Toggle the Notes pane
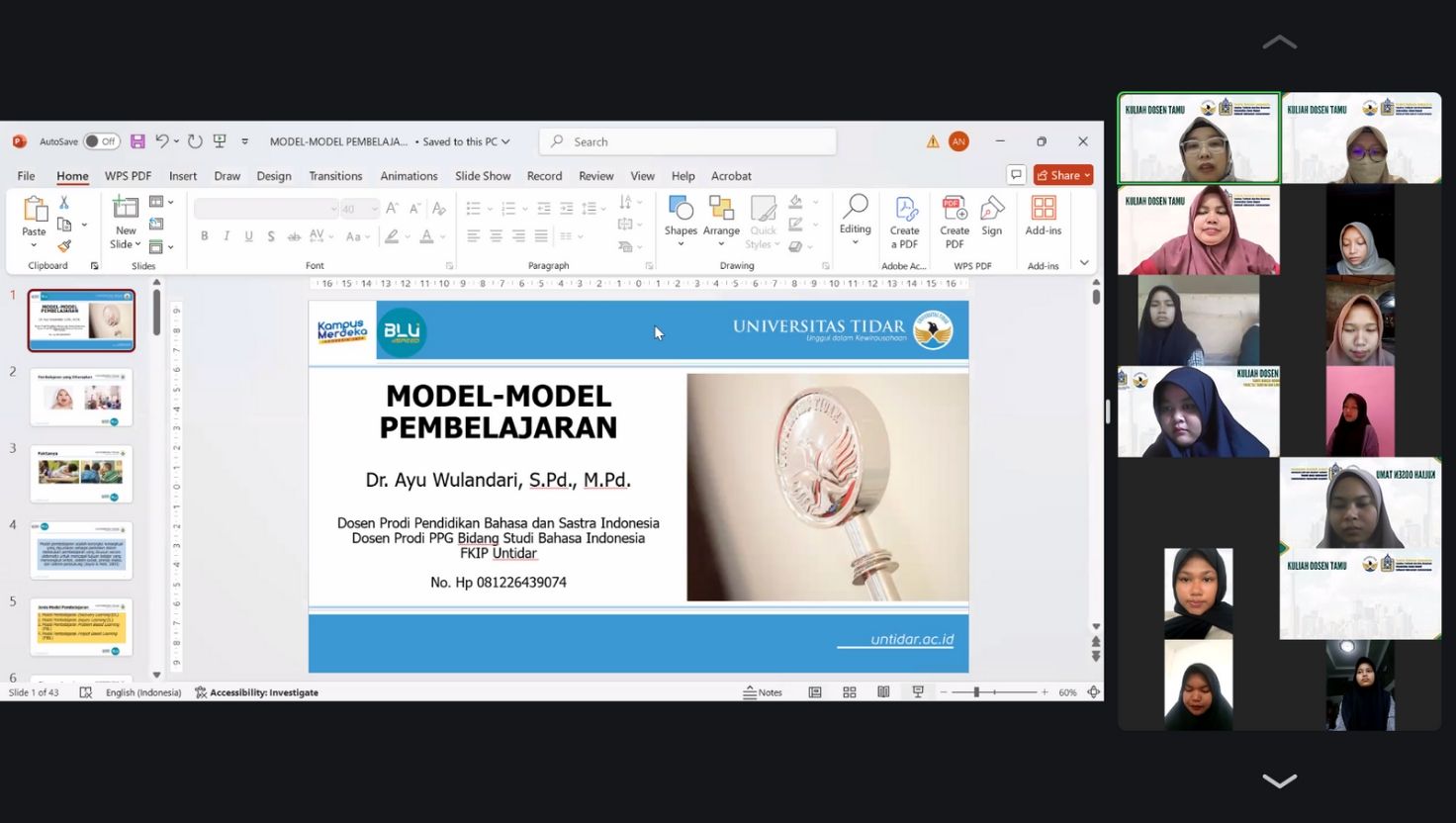 click(x=763, y=692)
